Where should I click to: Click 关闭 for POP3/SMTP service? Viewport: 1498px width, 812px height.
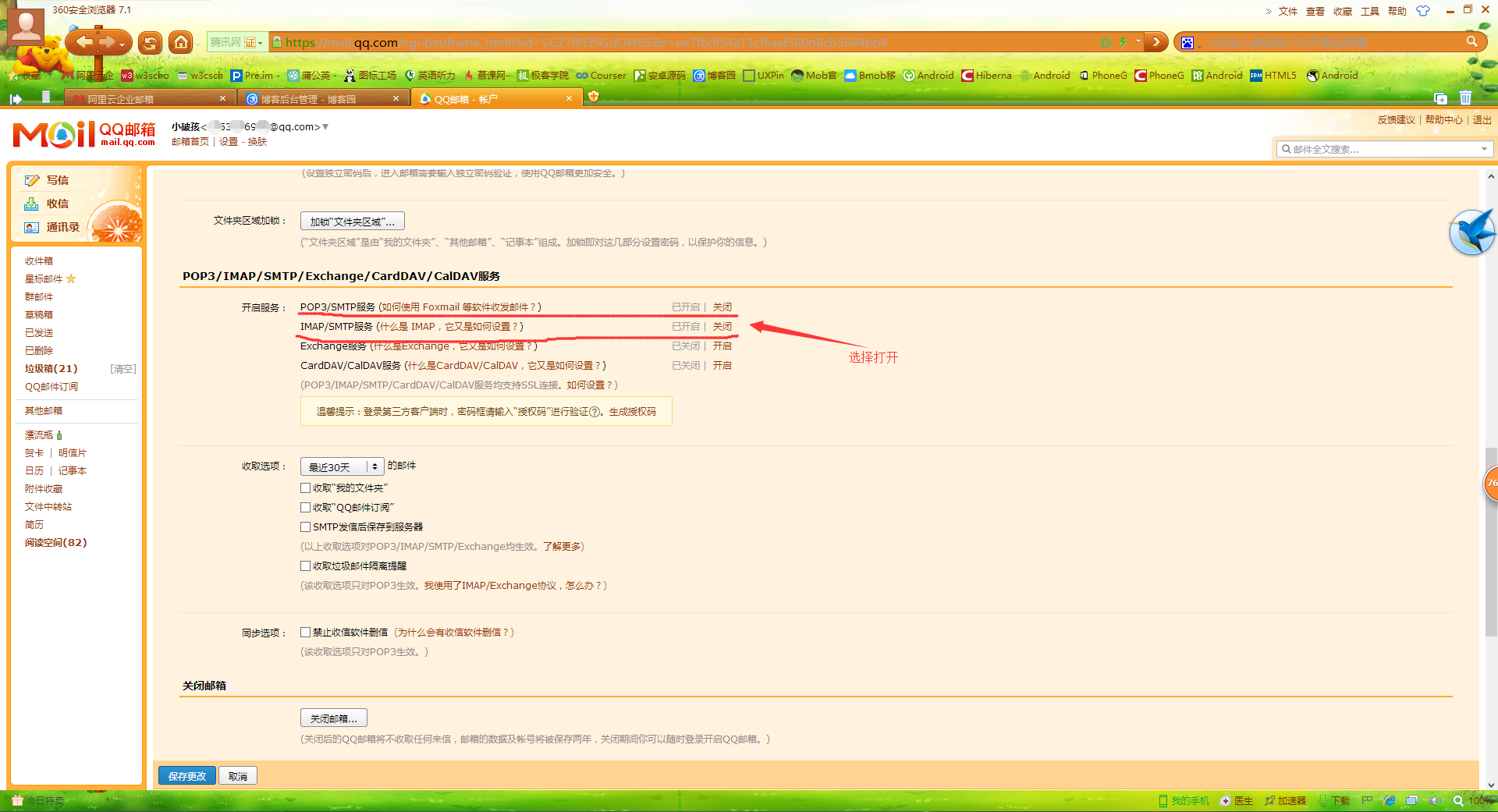[x=722, y=307]
